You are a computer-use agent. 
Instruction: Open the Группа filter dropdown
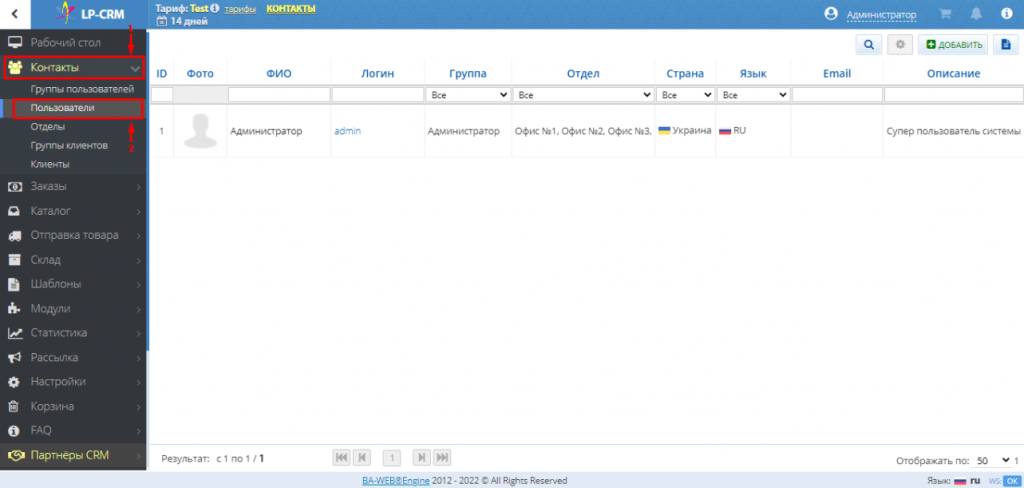click(468, 95)
